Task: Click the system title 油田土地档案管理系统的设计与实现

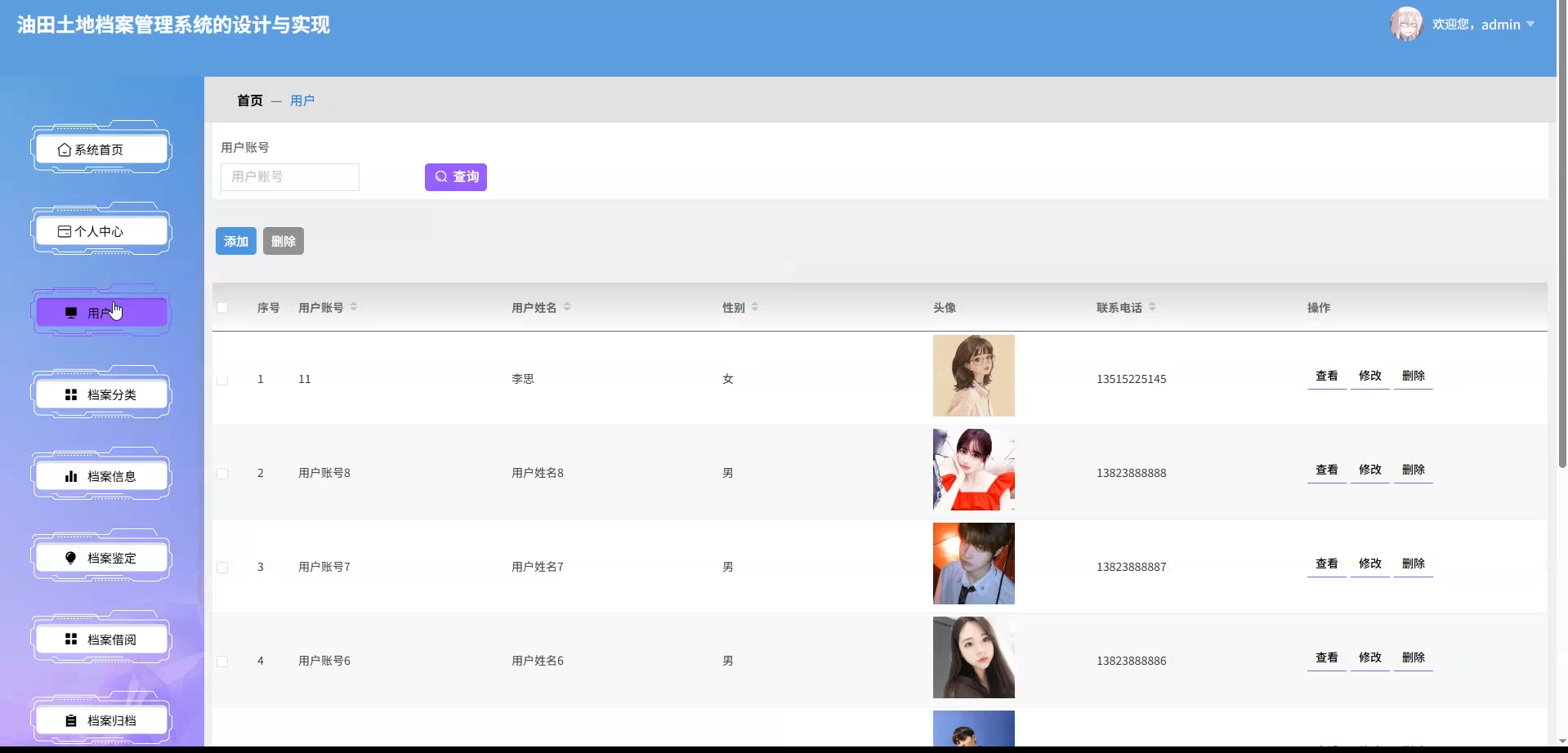Action: click(173, 25)
